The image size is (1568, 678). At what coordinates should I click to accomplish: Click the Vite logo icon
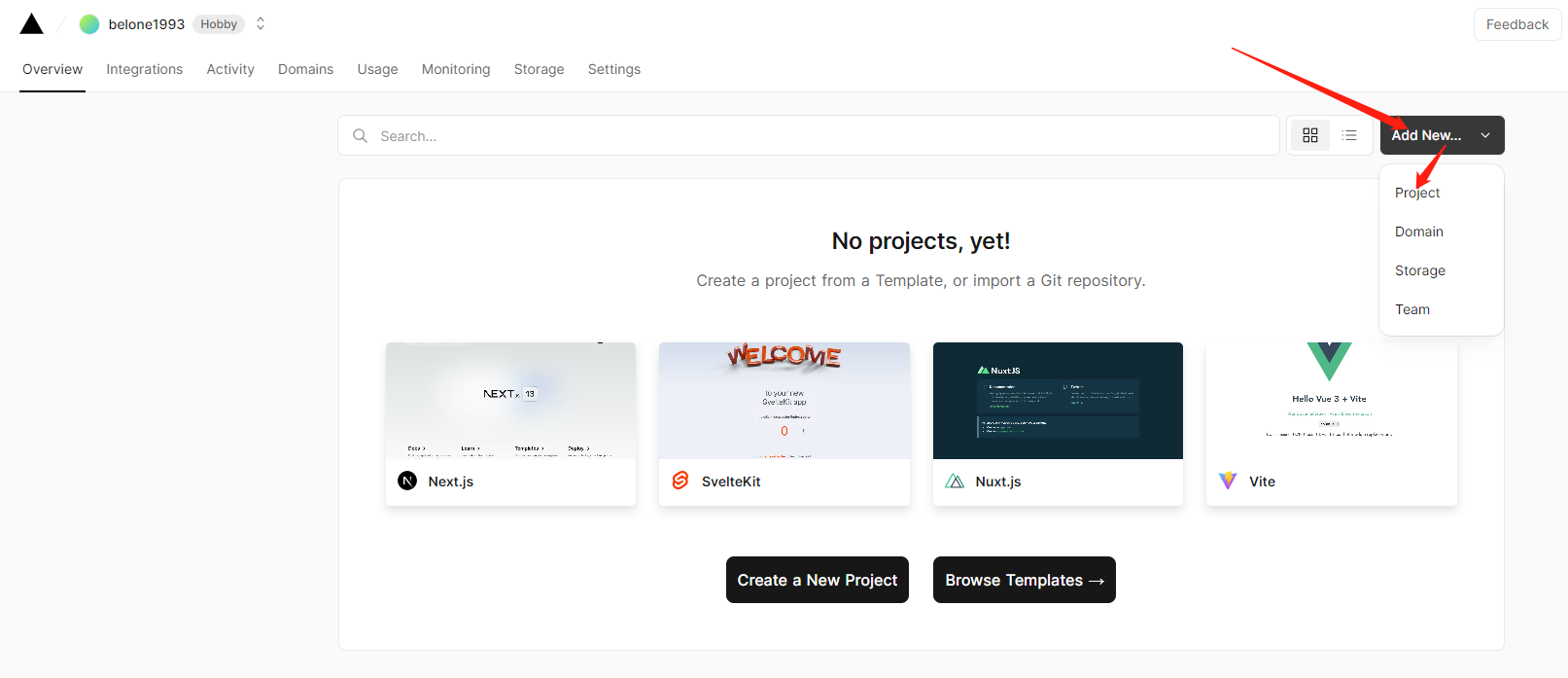click(x=1228, y=481)
